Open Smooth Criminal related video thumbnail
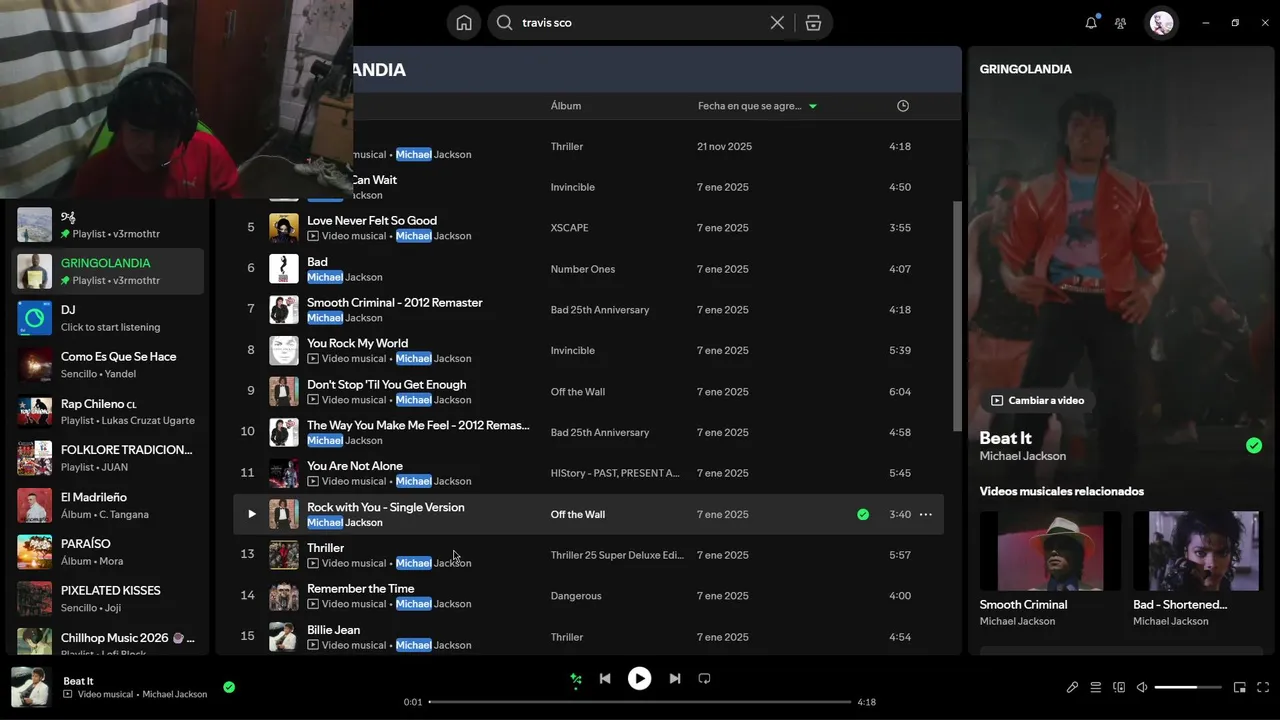Viewport: 1280px width, 720px height. pyautogui.click(x=1050, y=551)
